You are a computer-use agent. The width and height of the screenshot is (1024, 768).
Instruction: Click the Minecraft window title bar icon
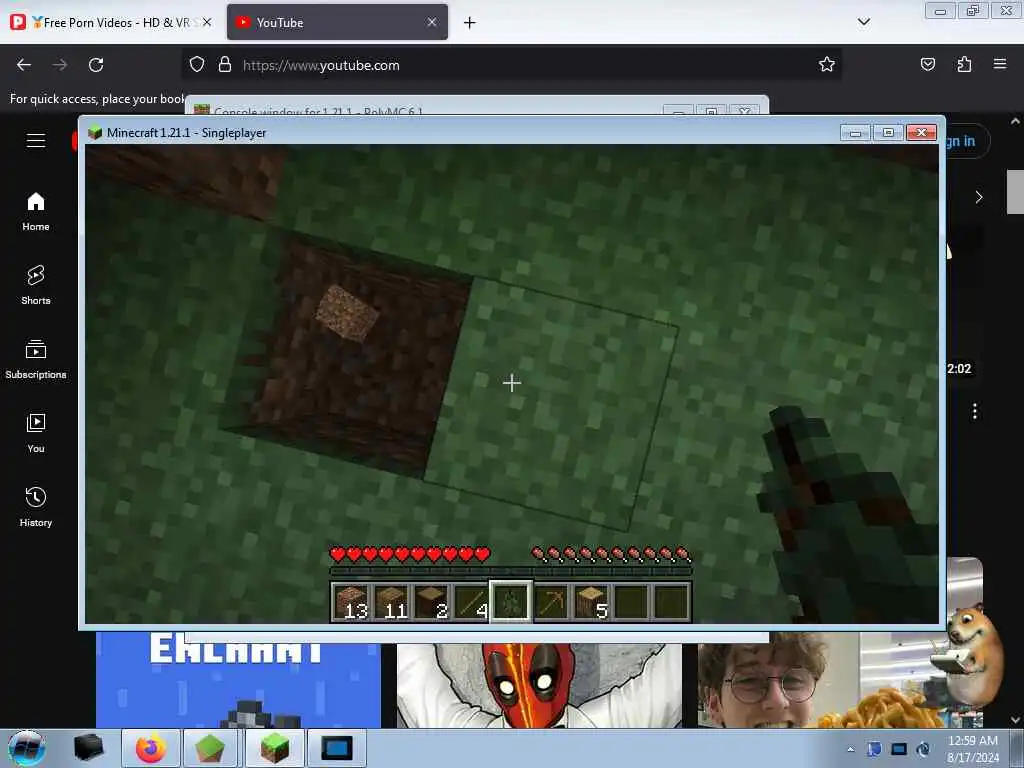95,133
